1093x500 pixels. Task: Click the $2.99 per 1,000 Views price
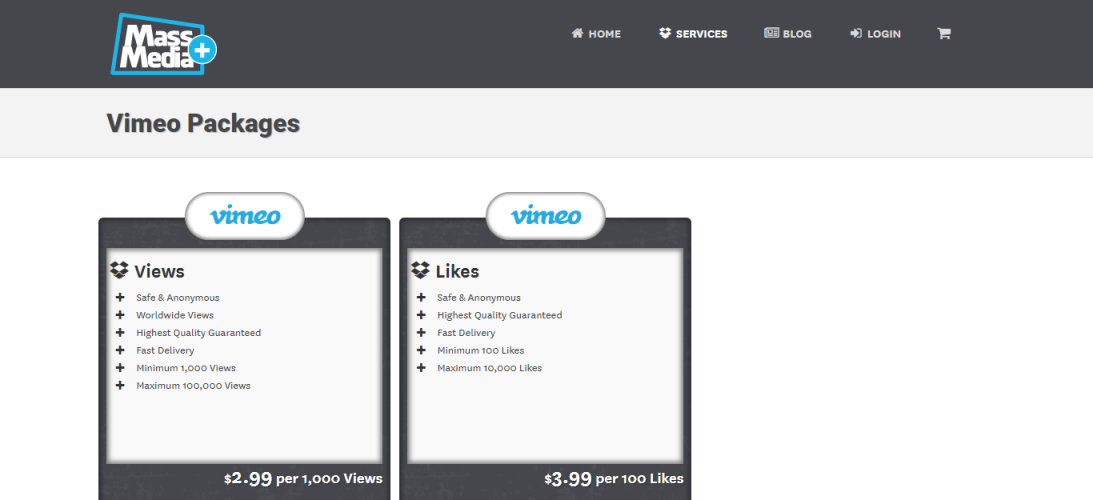tap(303, 478)
